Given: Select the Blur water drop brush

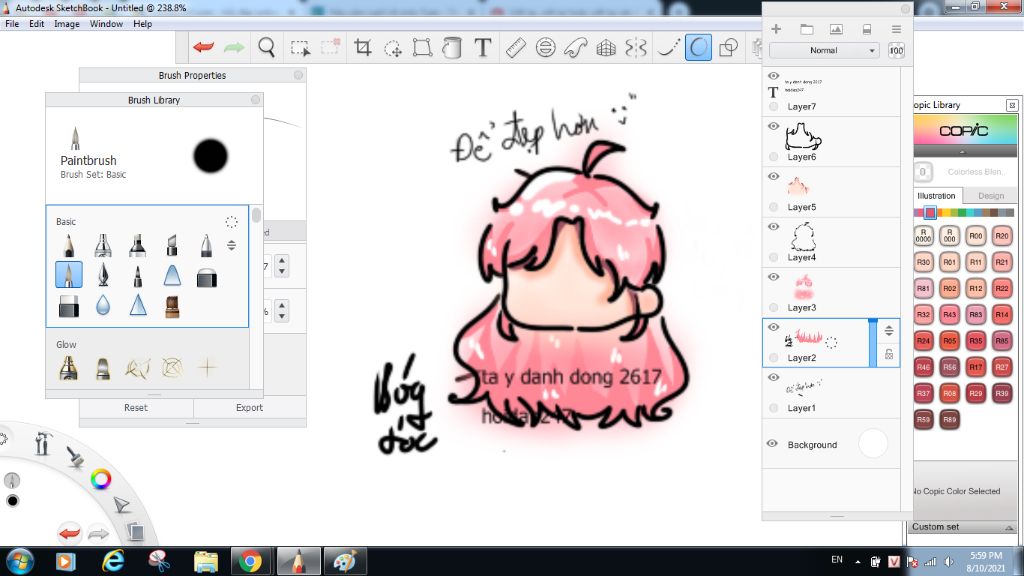Looking at the screenshot, I should [x=103, y=305].
